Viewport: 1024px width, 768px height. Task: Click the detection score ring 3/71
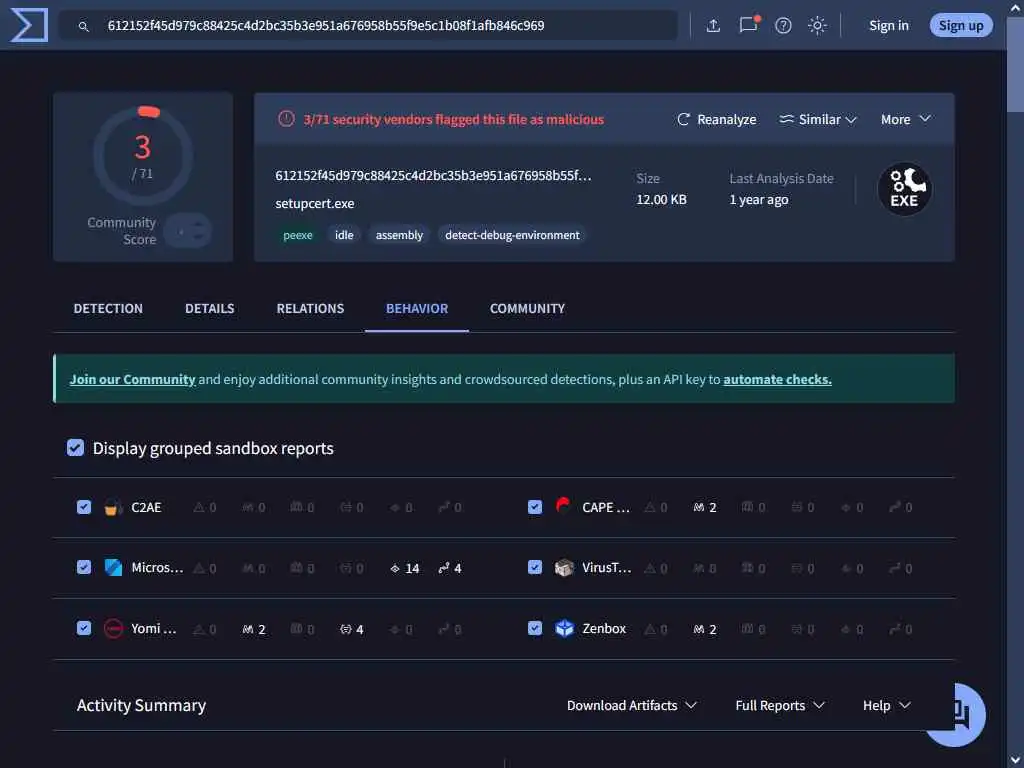tap(143, 156)
